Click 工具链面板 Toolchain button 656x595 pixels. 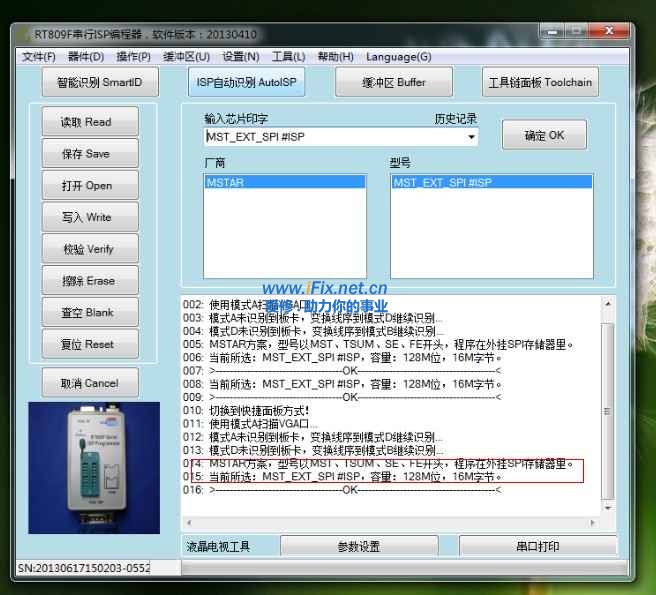tap(539, 83)
